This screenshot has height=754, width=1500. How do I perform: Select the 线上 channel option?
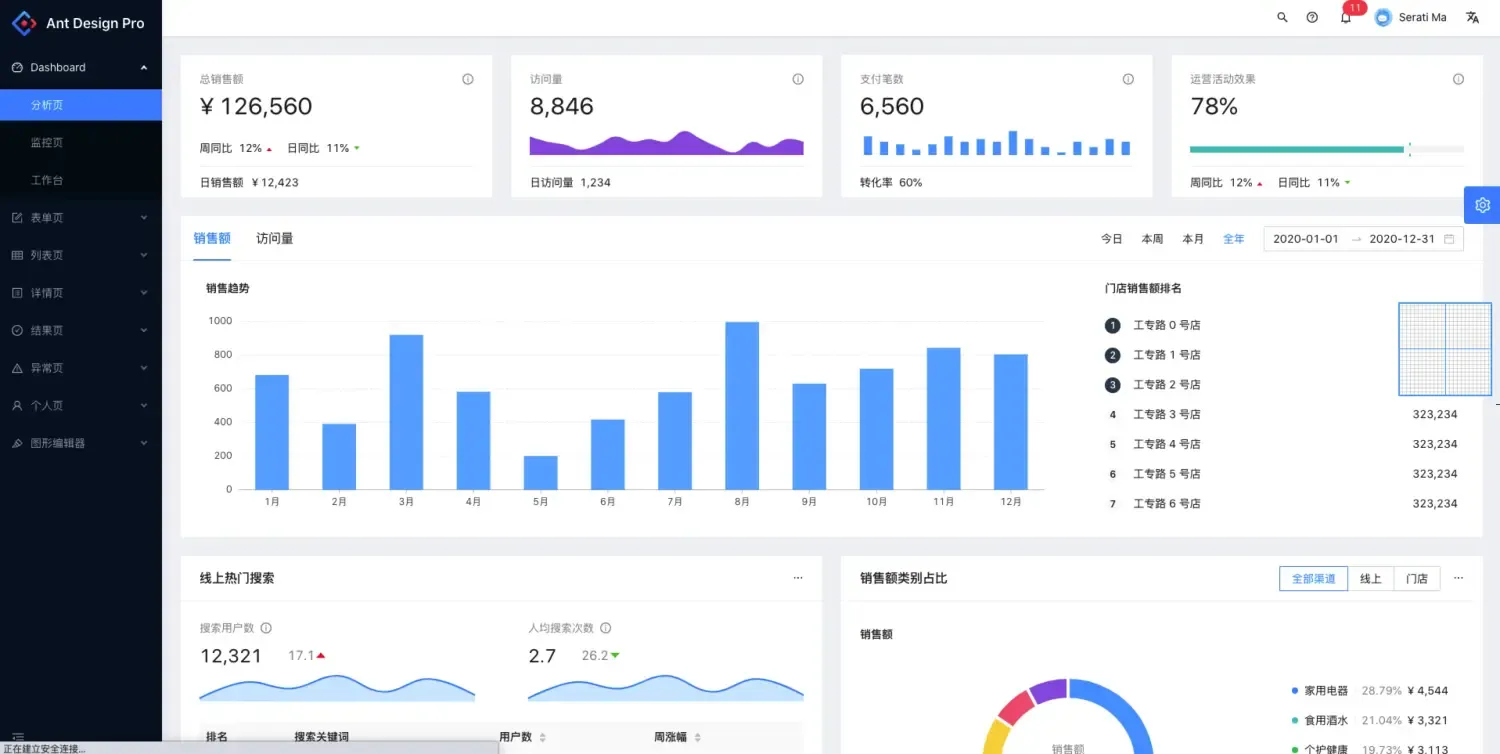pyautogui.click(x=1370, y=578)
